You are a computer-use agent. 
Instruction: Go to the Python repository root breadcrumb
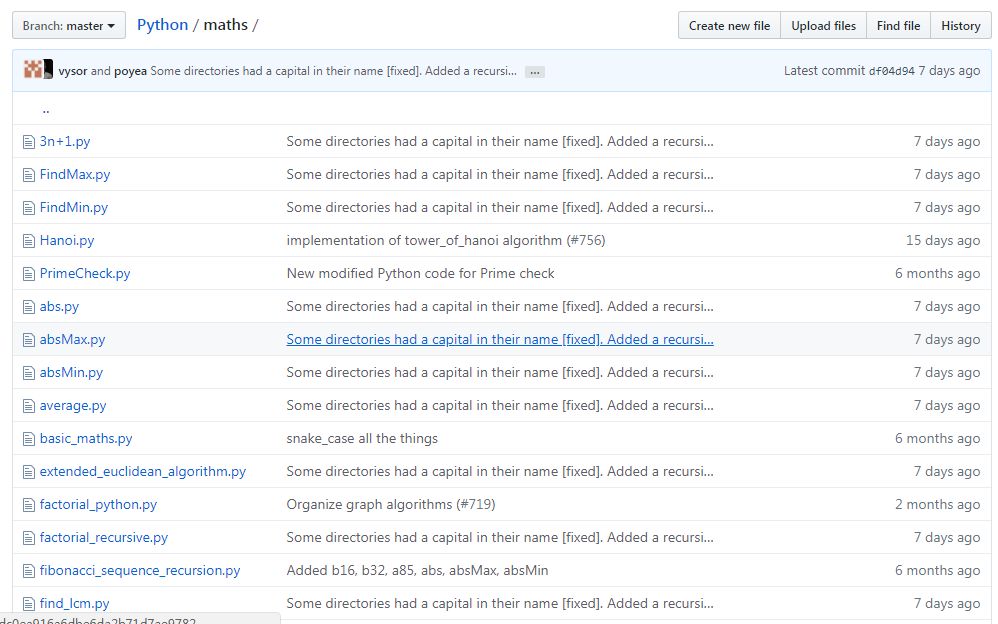coord(162,25)
